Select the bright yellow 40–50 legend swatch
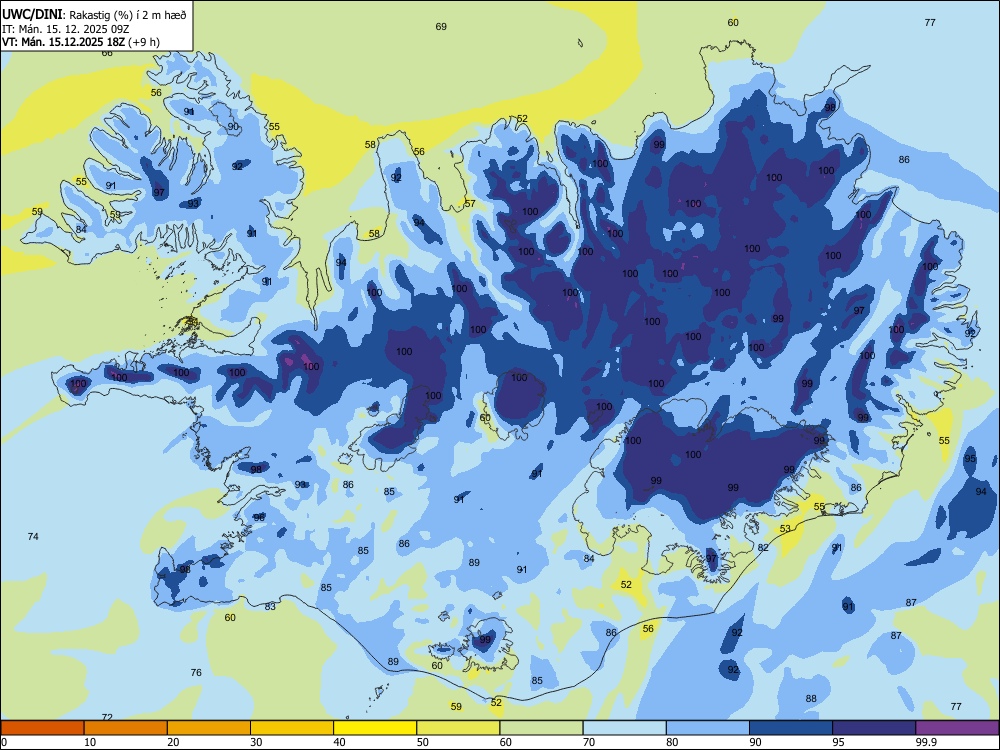Image resolution: width=1000 pixels, height=750 pixels. [375, 728]
